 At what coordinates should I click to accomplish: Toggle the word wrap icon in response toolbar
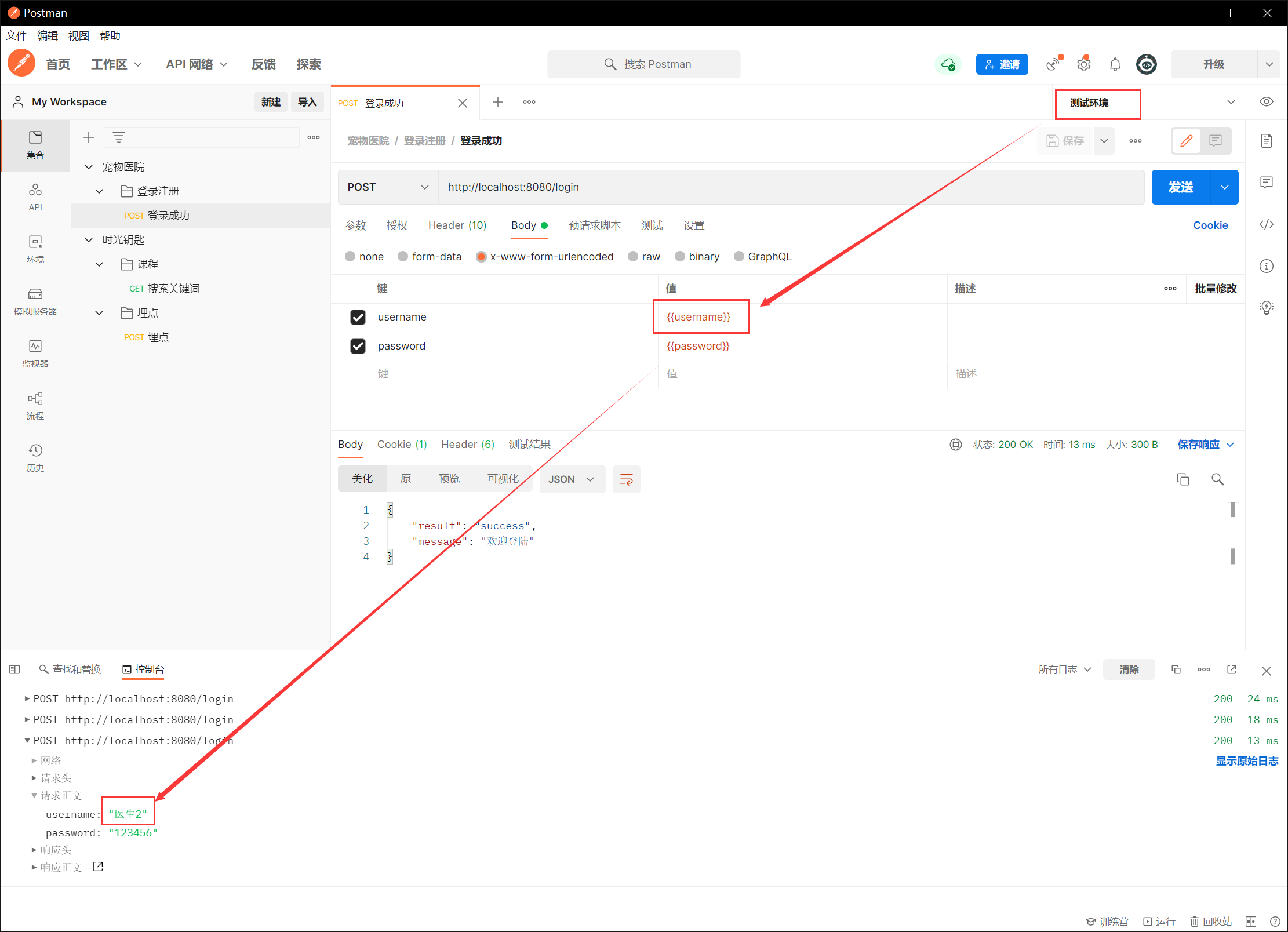626,479
